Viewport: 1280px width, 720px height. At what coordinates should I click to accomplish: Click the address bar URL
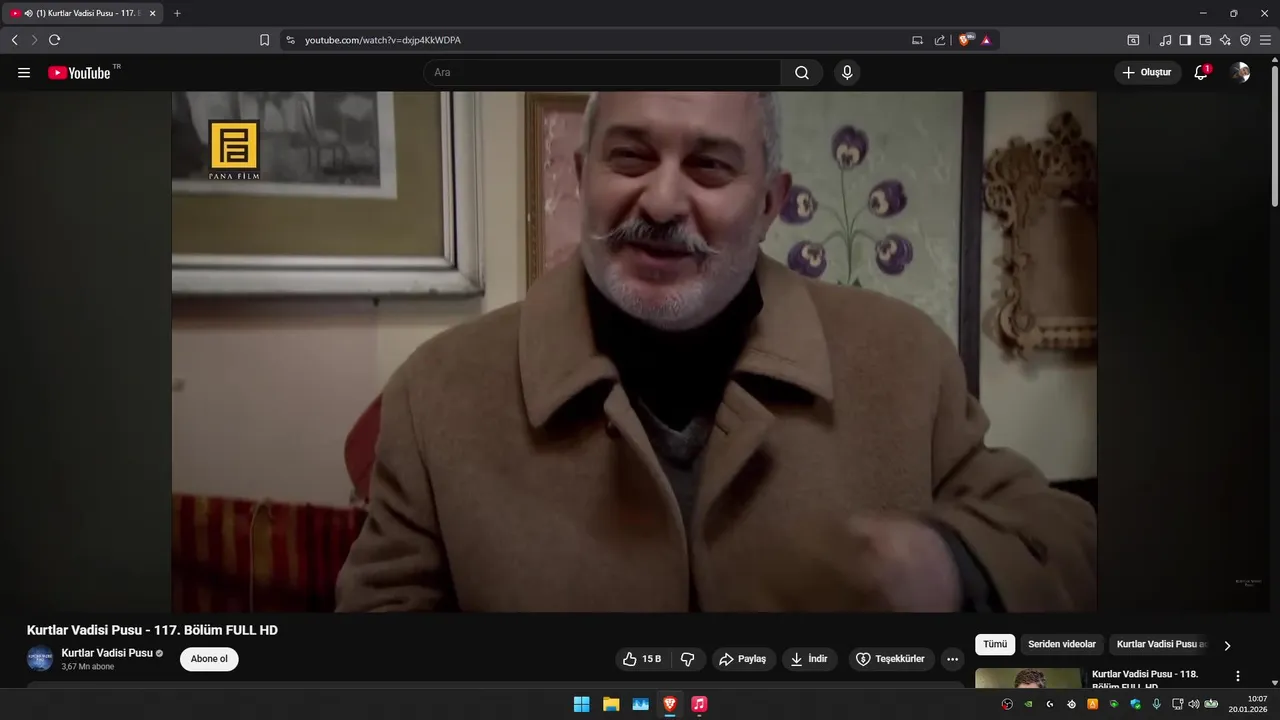point(383,40)
